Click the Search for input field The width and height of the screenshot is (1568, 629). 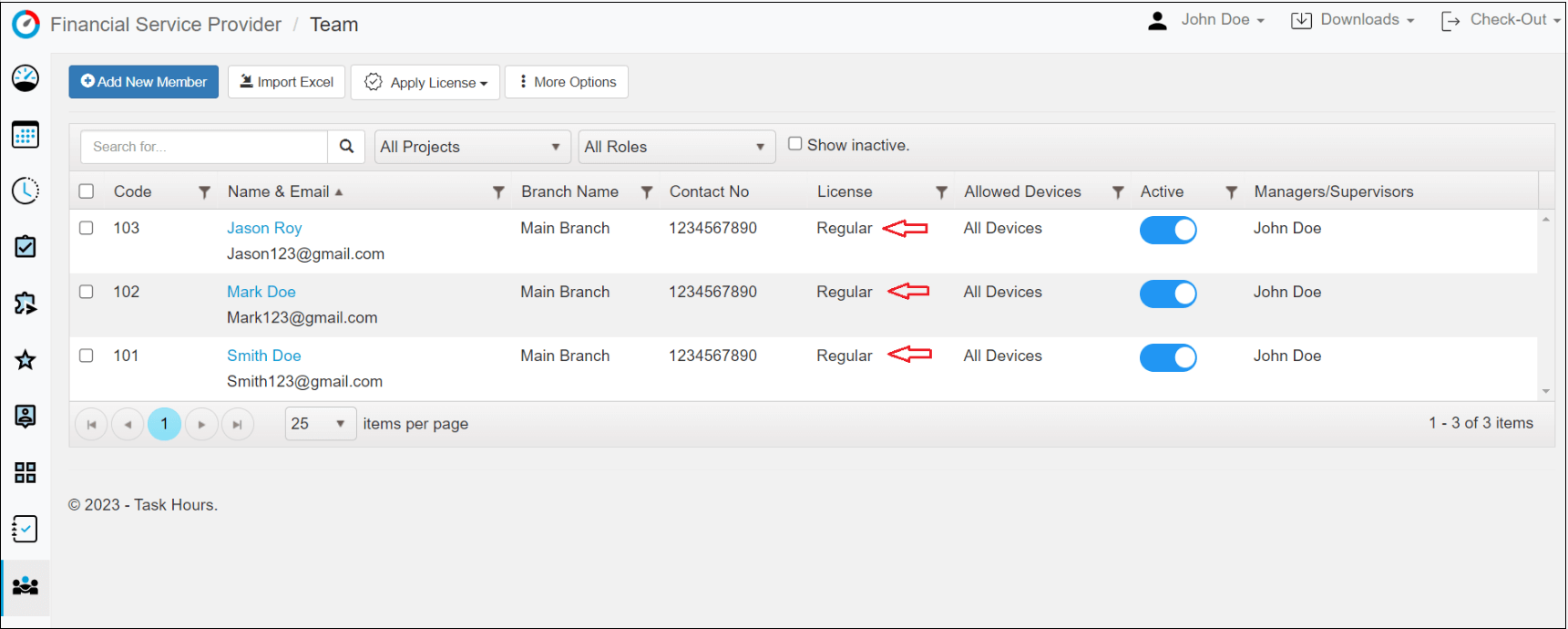tap(204, 147)
